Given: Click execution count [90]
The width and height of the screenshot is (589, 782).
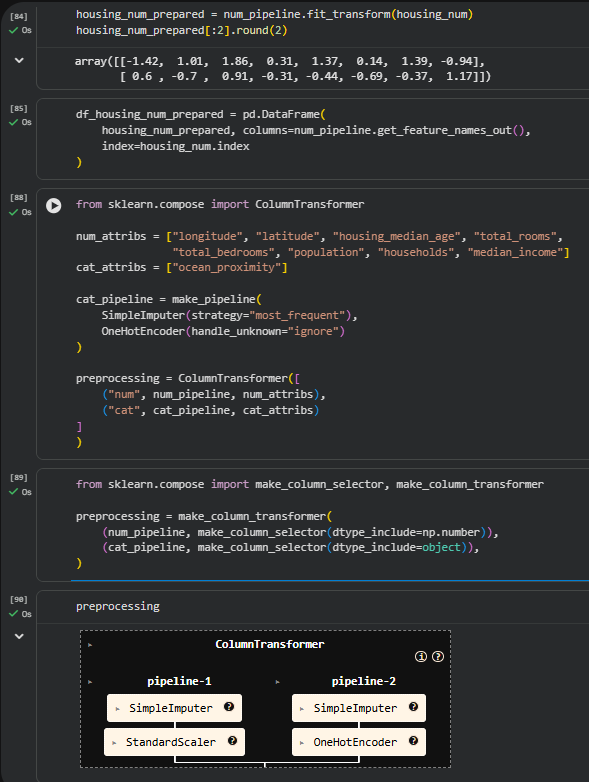Looking at the screenshot, I should (18, 599).
